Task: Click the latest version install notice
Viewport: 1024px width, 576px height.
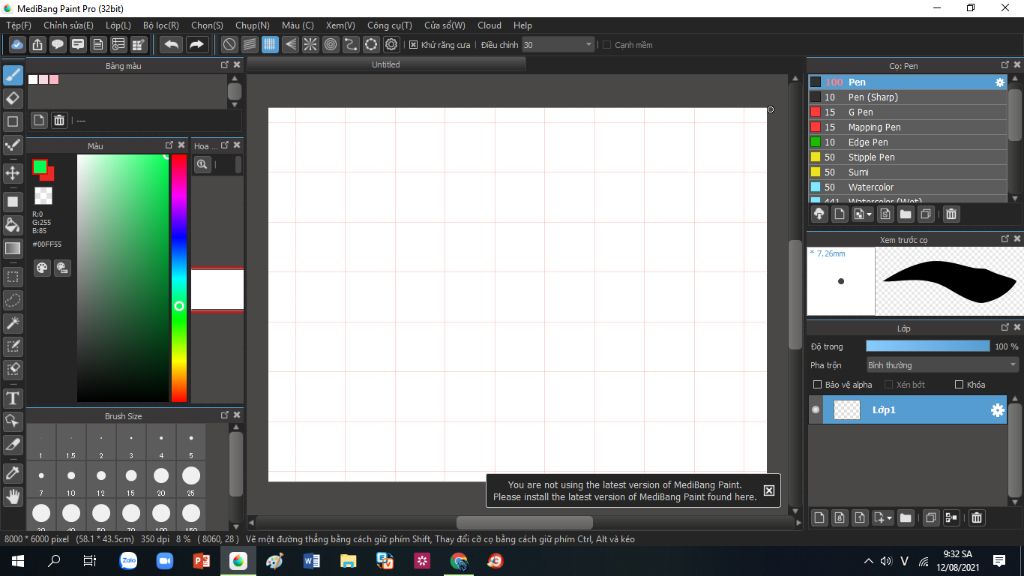Action: 624,490
